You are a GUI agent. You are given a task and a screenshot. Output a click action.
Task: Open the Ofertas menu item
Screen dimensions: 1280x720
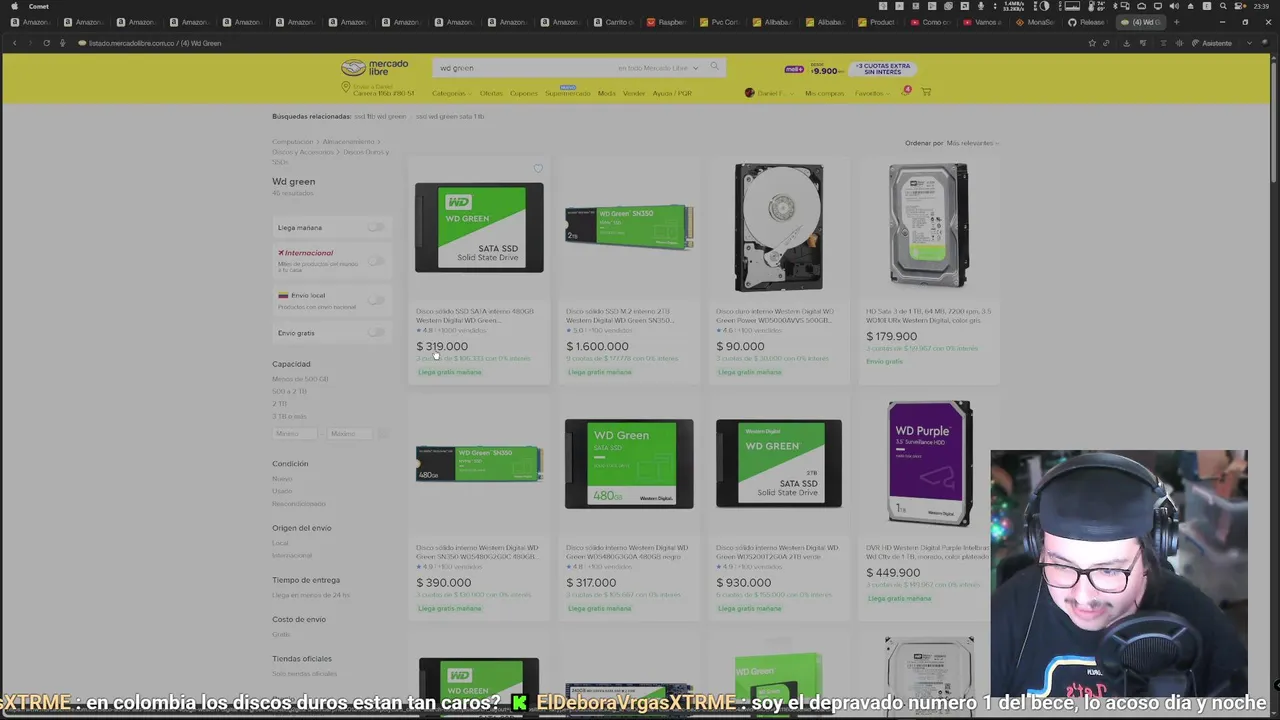(491, 93)
